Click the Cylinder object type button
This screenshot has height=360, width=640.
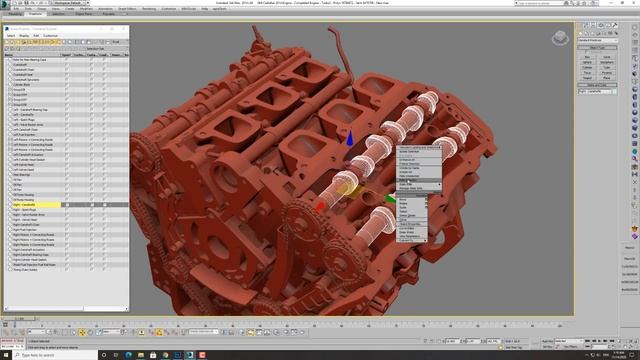587,67
